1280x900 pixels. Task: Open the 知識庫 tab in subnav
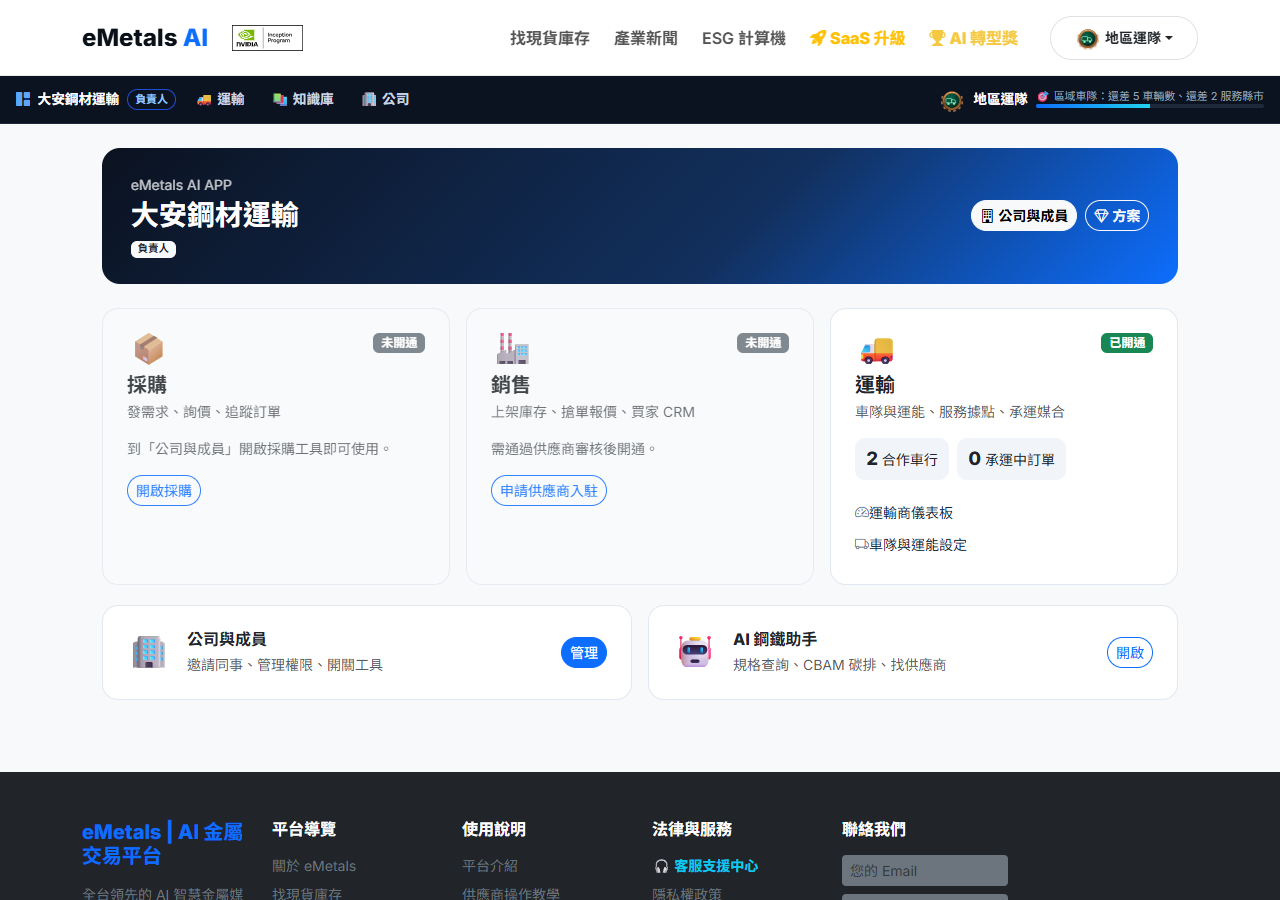303,99
